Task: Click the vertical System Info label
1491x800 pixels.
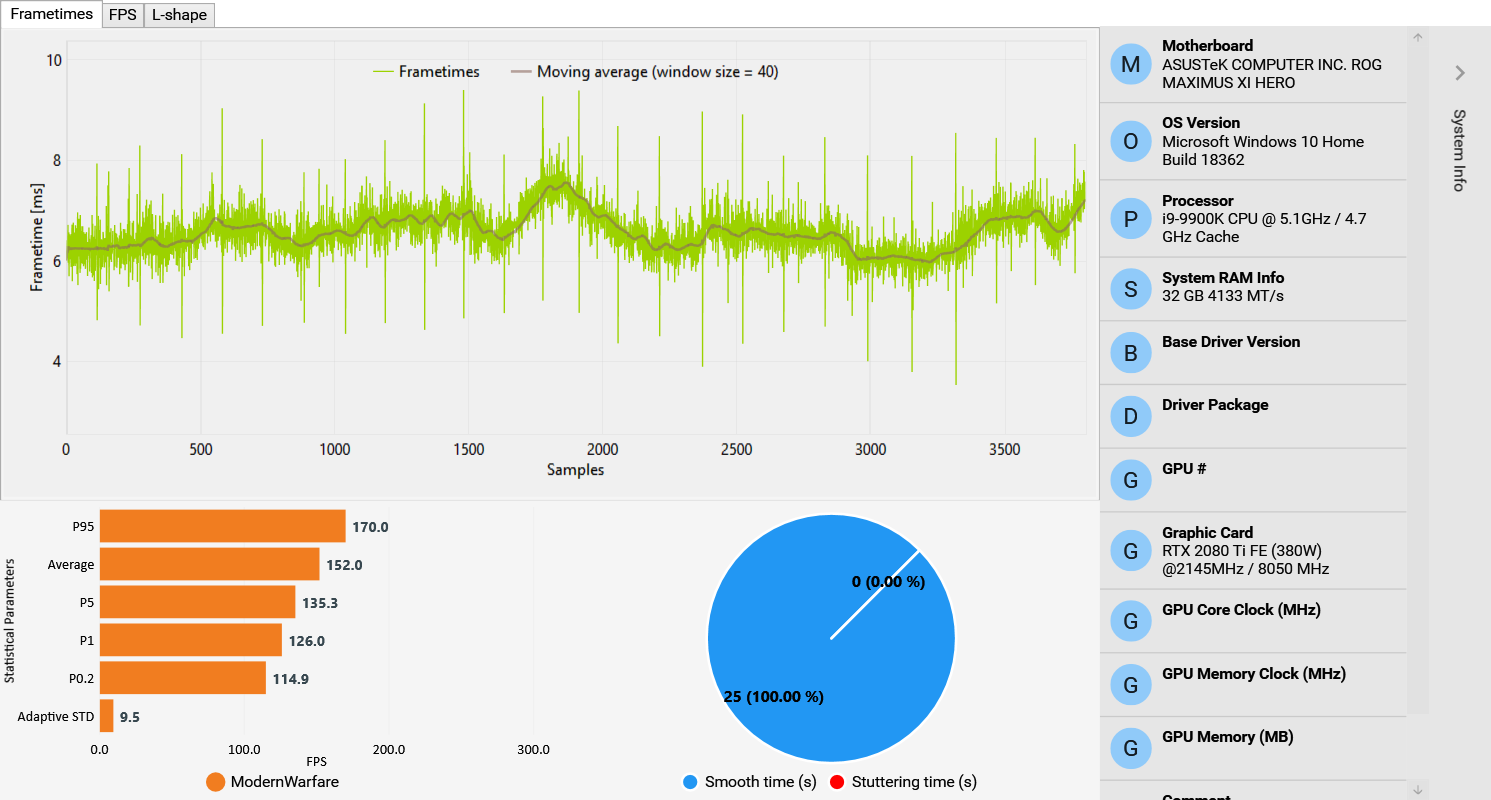Action: pyautogui.click(x=1459, y=150)
